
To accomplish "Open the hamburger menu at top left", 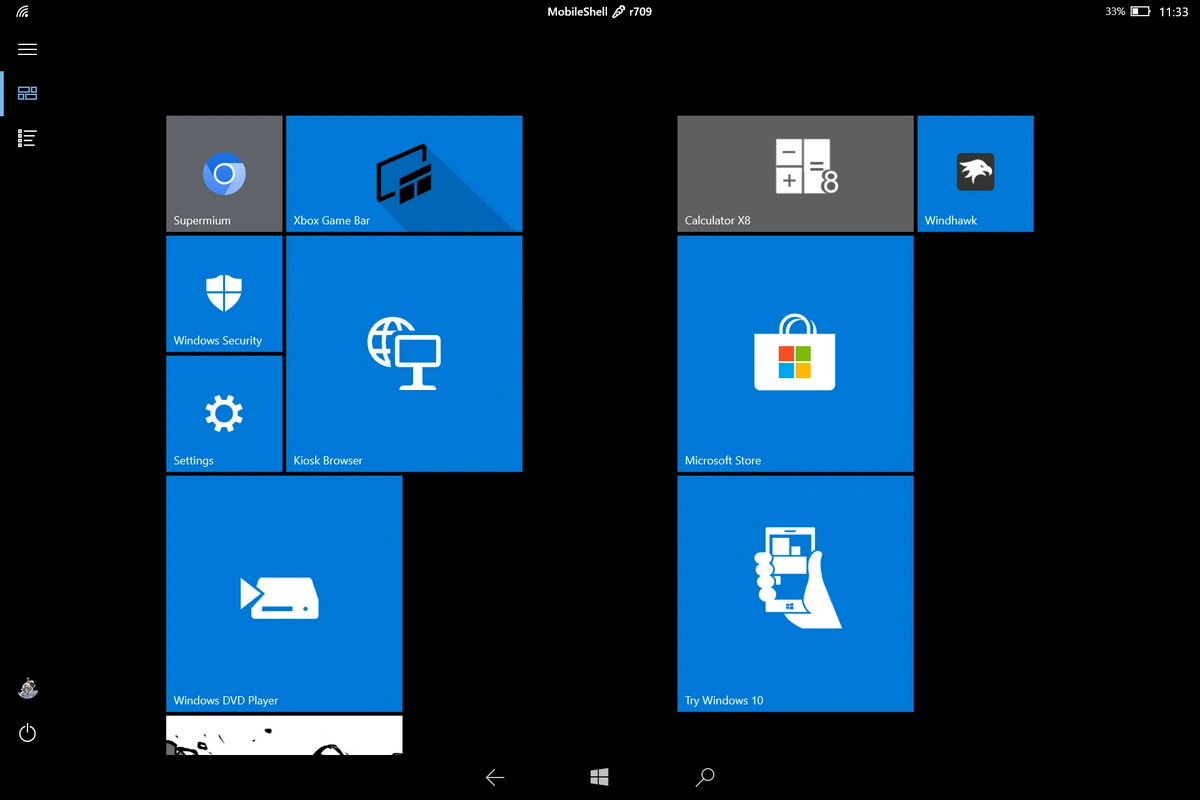I will (x=27, y=48).
